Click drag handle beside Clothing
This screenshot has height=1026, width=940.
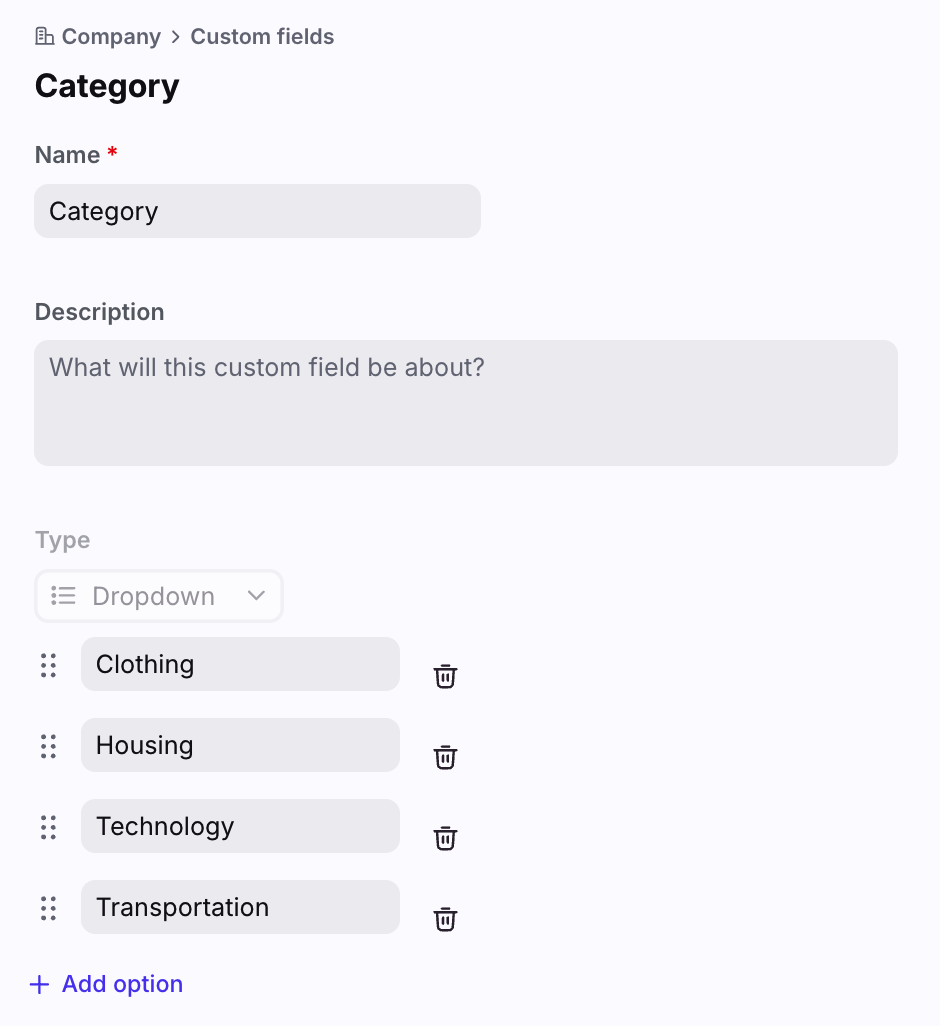point(48,665)
